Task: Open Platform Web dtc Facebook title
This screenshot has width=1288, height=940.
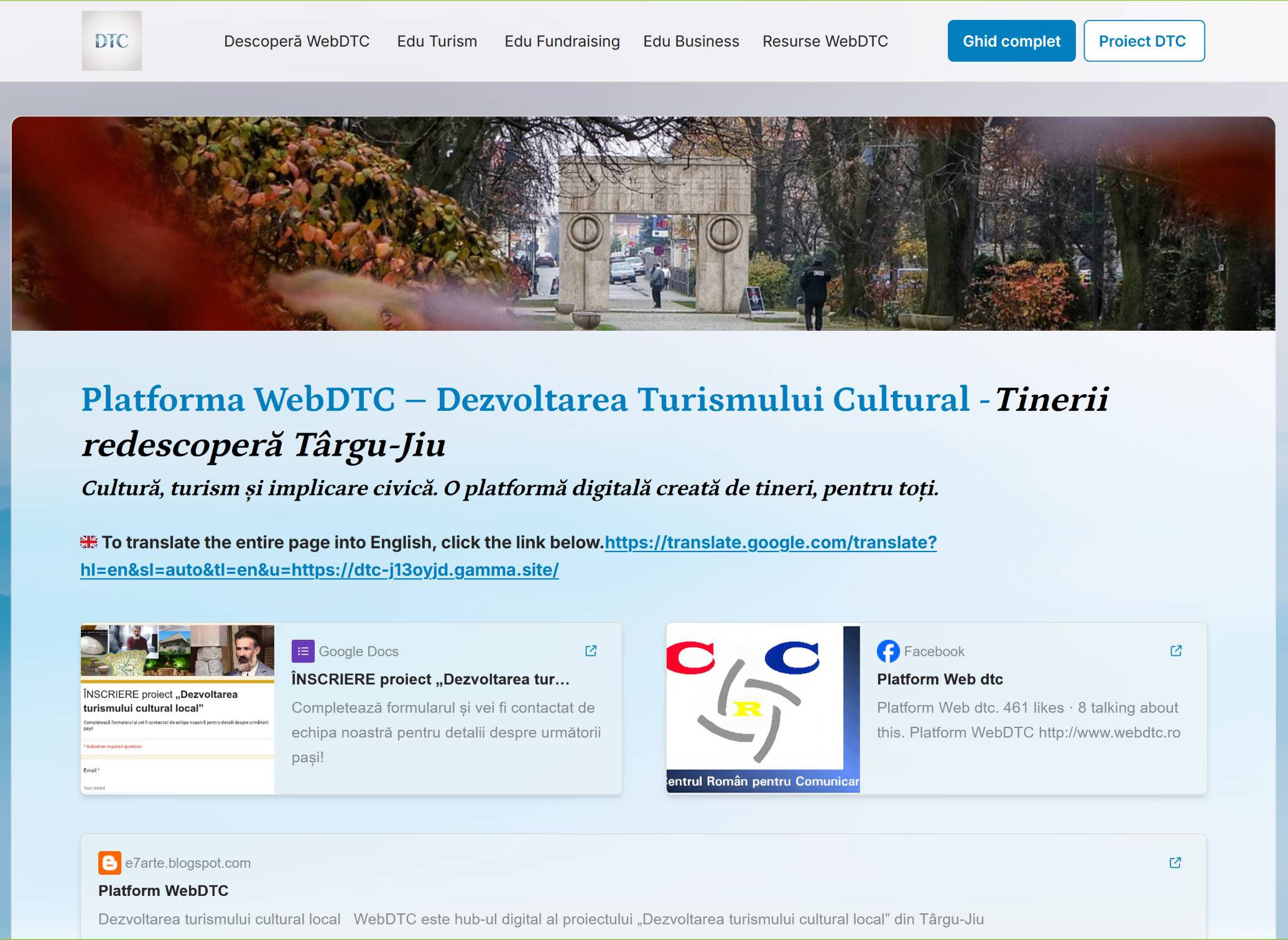Action: pyautogui.click(x=939, y=680)
